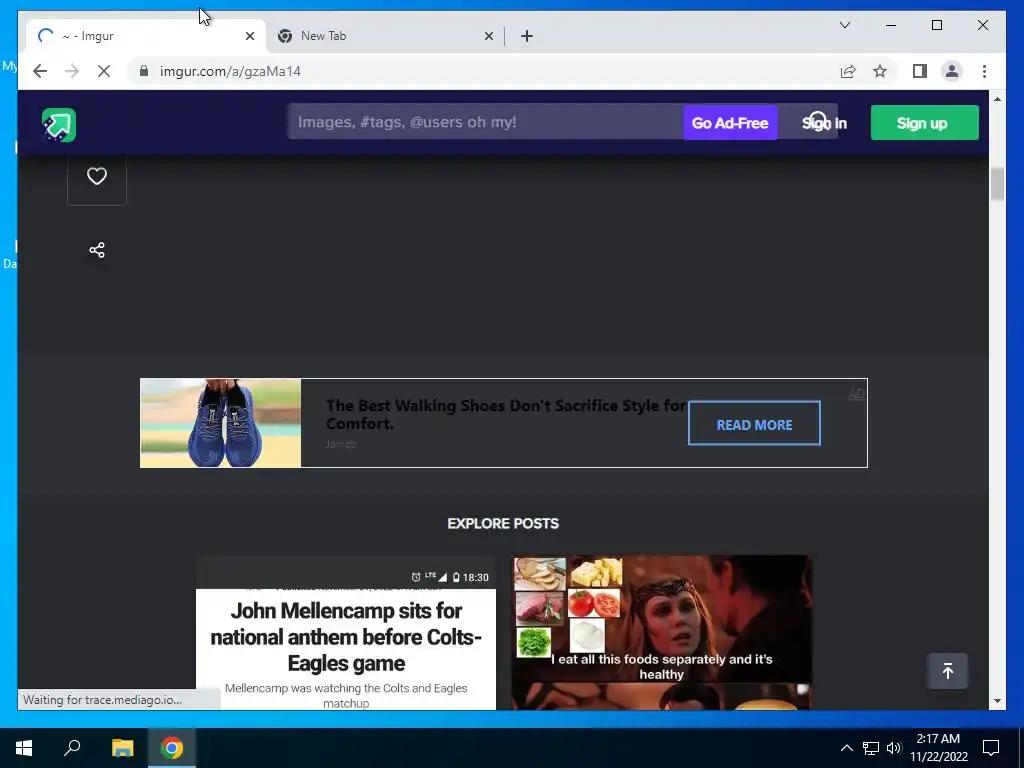Viewport: 1024px width, 768px height.
Task: Click READ MORE on the shoes ad
Action: click(754, 423)
